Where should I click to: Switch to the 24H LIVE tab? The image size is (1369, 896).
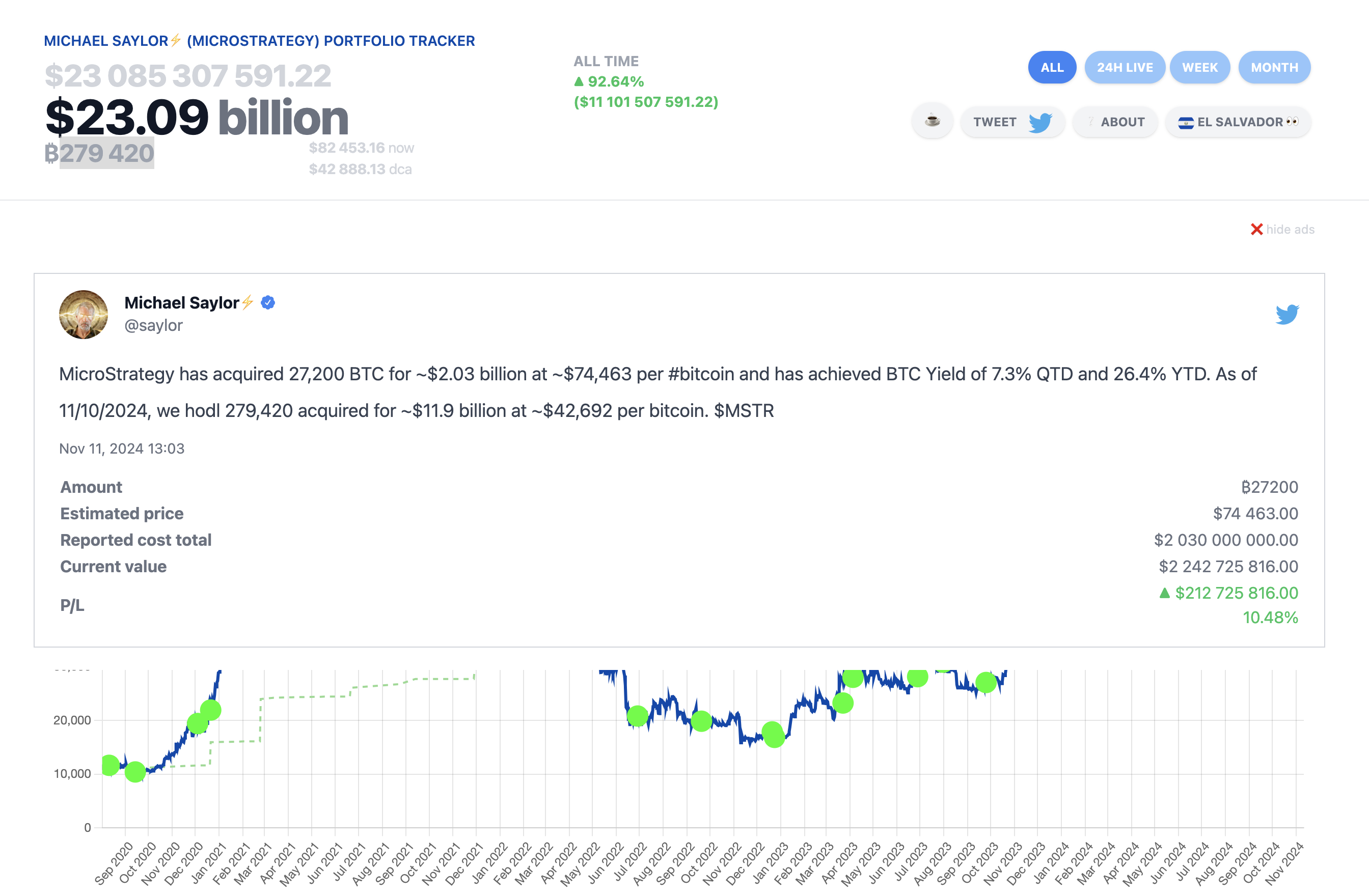pos(1124,67)
